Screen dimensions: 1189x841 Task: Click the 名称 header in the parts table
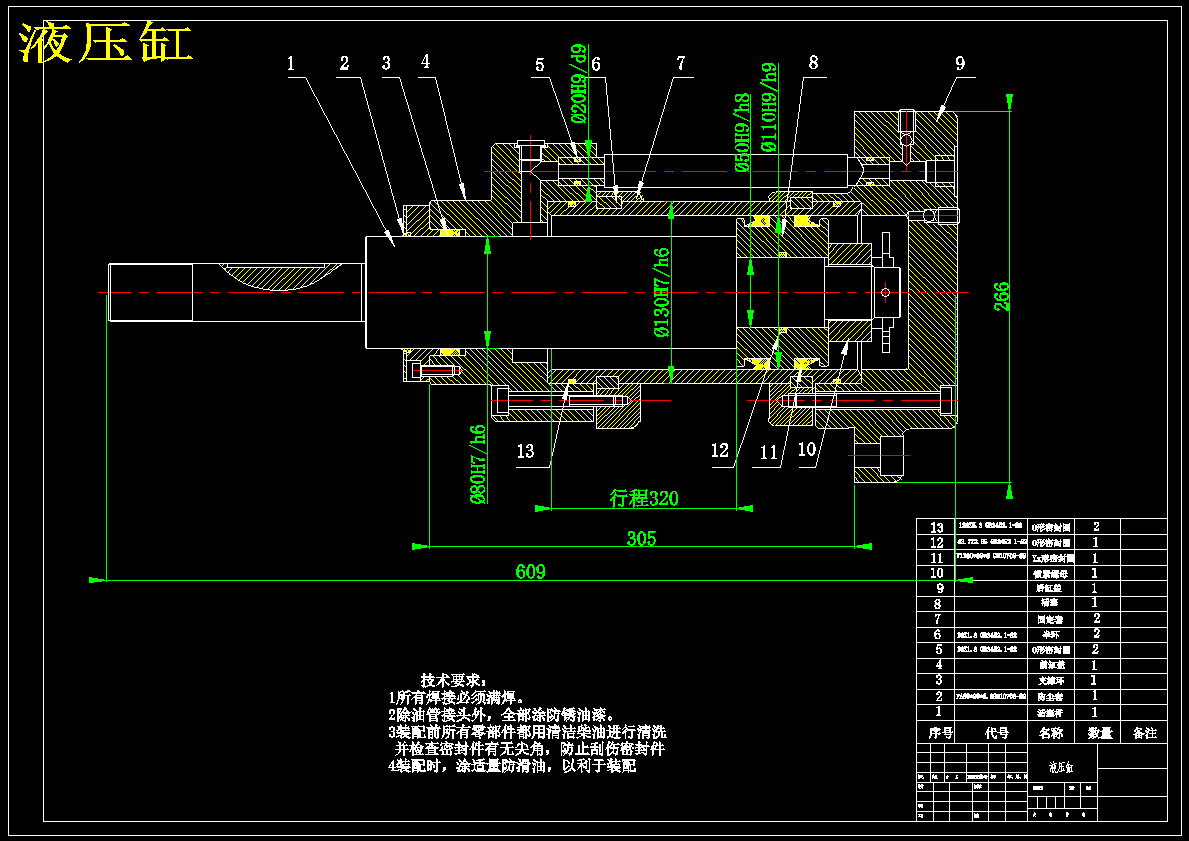pyautogui.click(x=1051, y=733)
